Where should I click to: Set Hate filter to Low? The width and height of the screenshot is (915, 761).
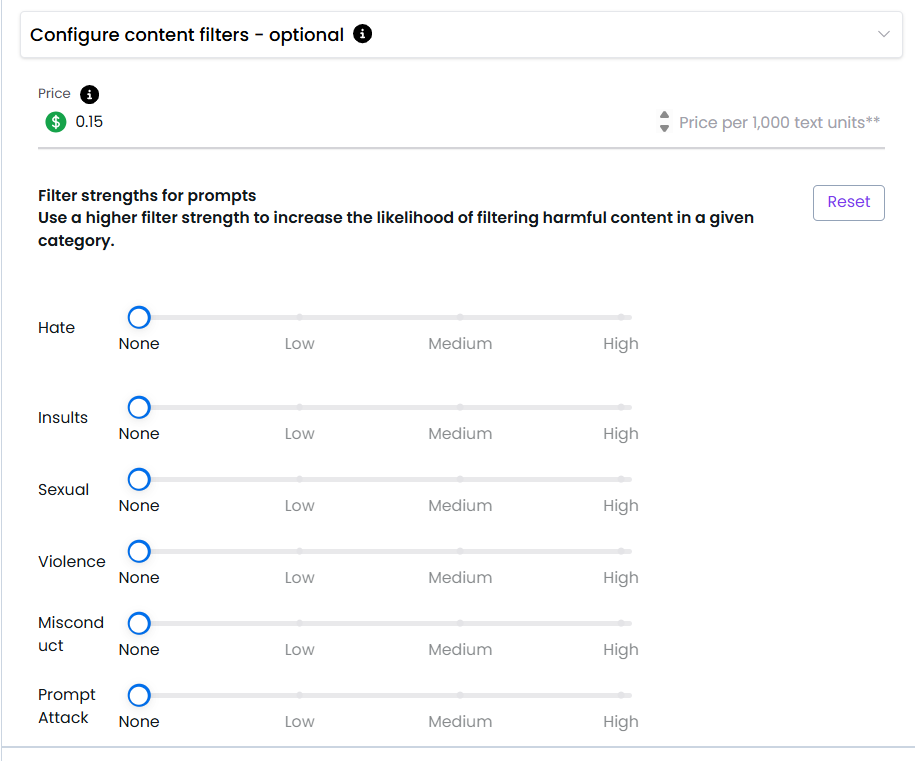point(299,318)
